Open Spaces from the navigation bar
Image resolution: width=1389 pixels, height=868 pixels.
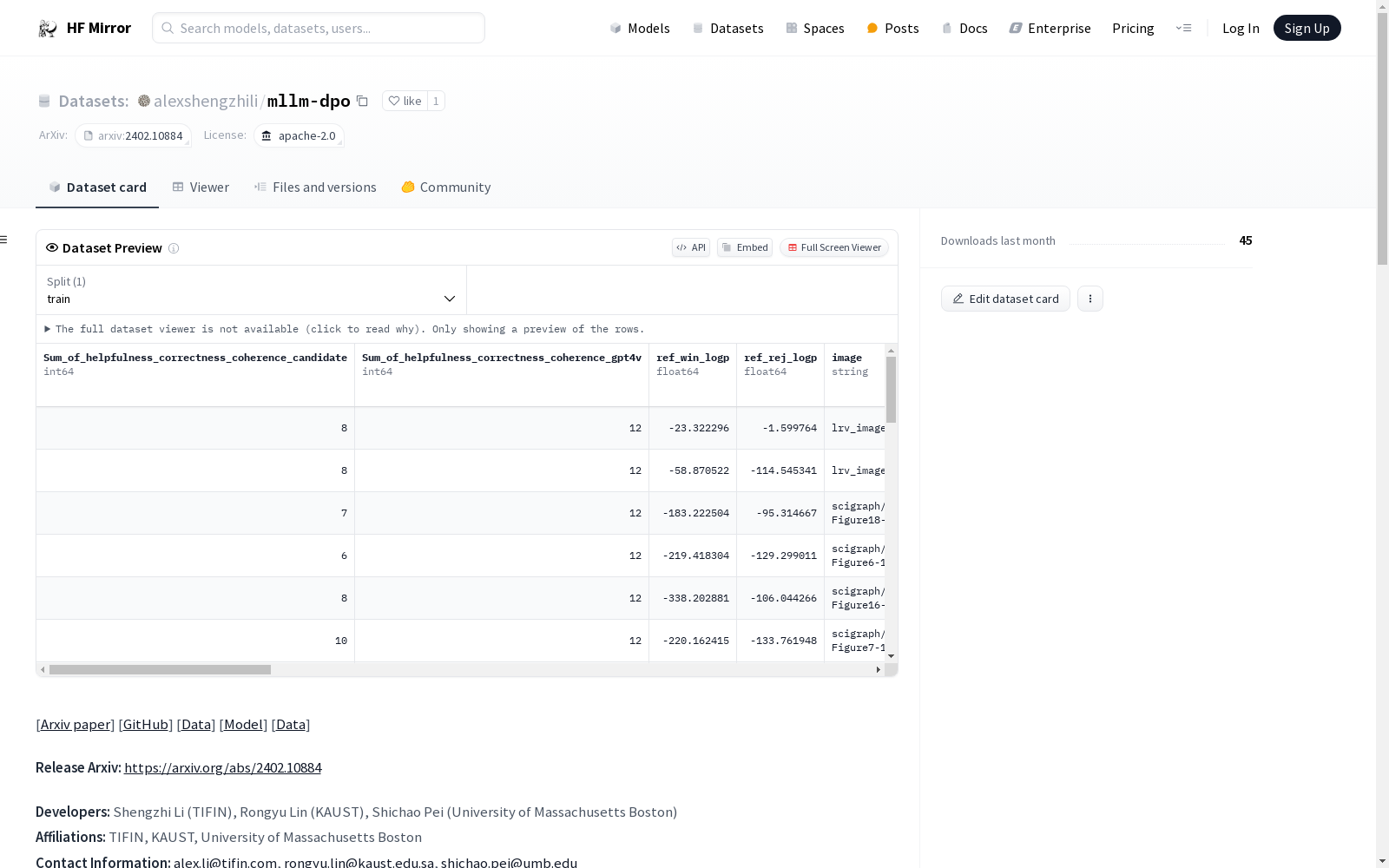(815, 29)
